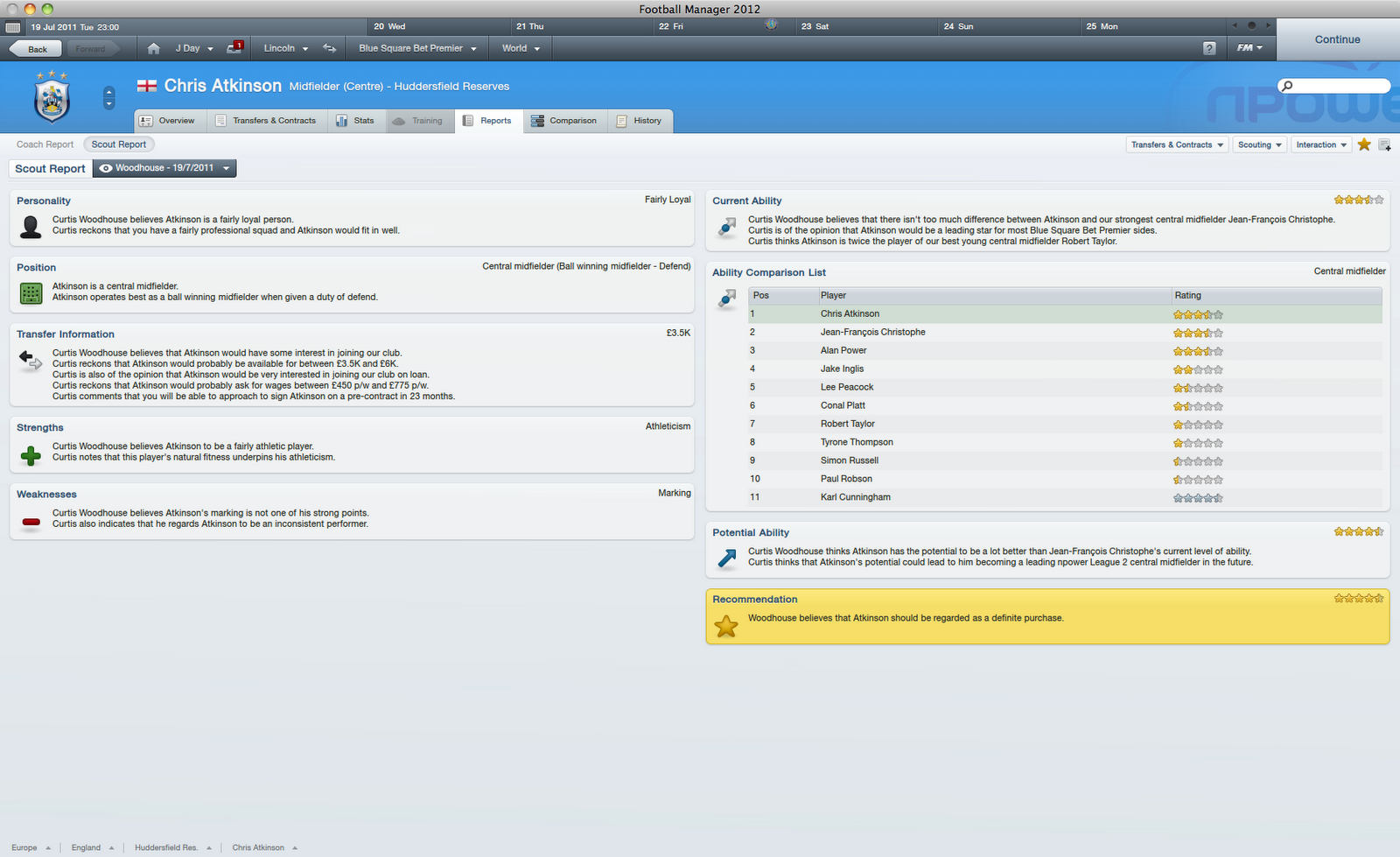Select the Reports tab
The height and width of the screenshot is (857, 1400).
tap(488, 121)
